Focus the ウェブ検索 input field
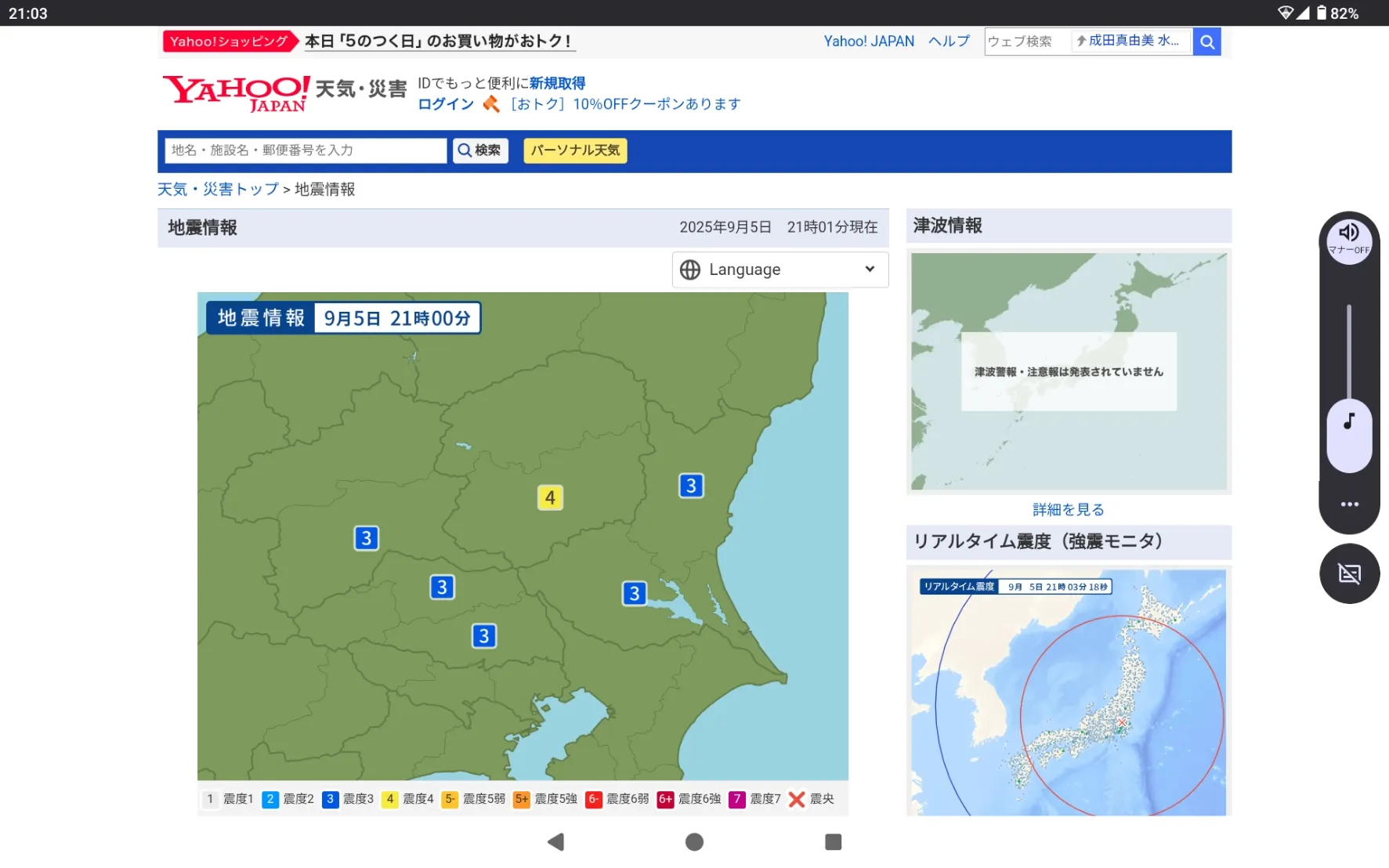The image size is (1389, 868). (x=1027, y=42)
